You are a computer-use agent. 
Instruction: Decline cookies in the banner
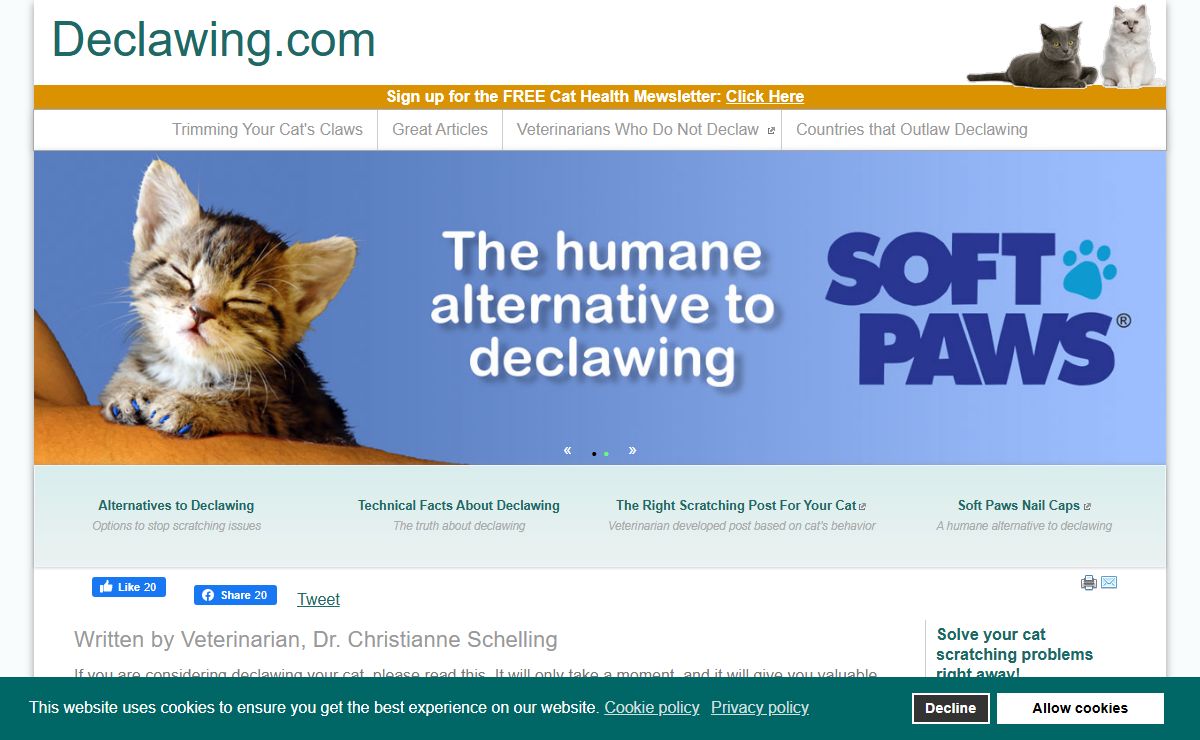click(951, 708)
